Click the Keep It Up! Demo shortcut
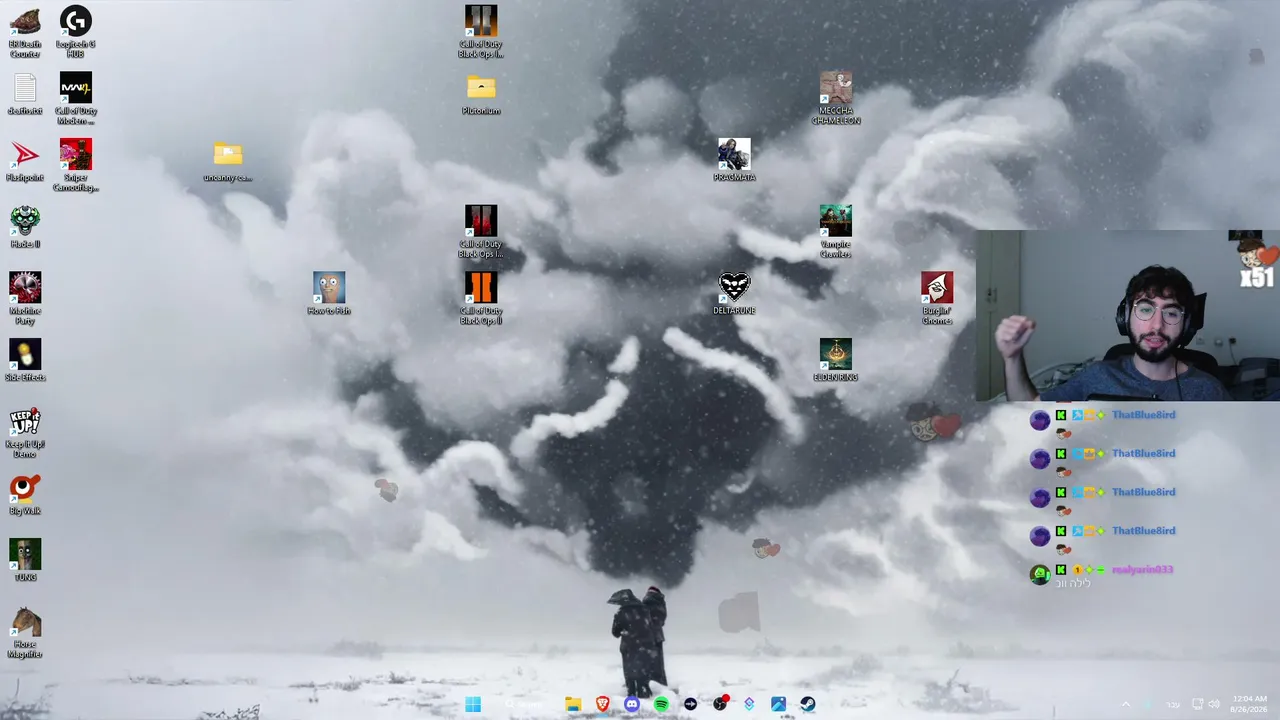This screenshot has width=1280, height=720. click(x=25, y=432)
